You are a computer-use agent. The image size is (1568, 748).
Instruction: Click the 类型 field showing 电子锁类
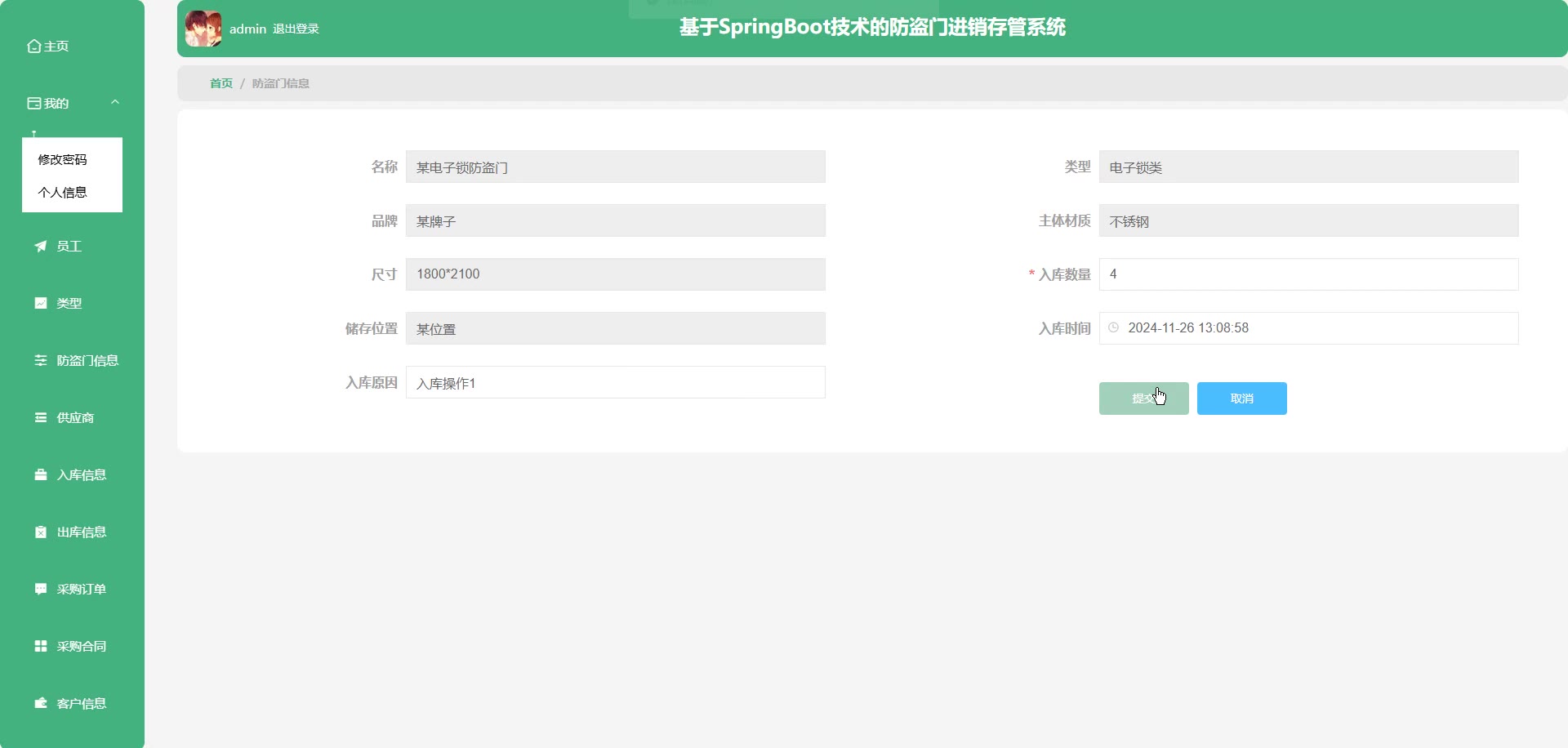[1309, 167]
